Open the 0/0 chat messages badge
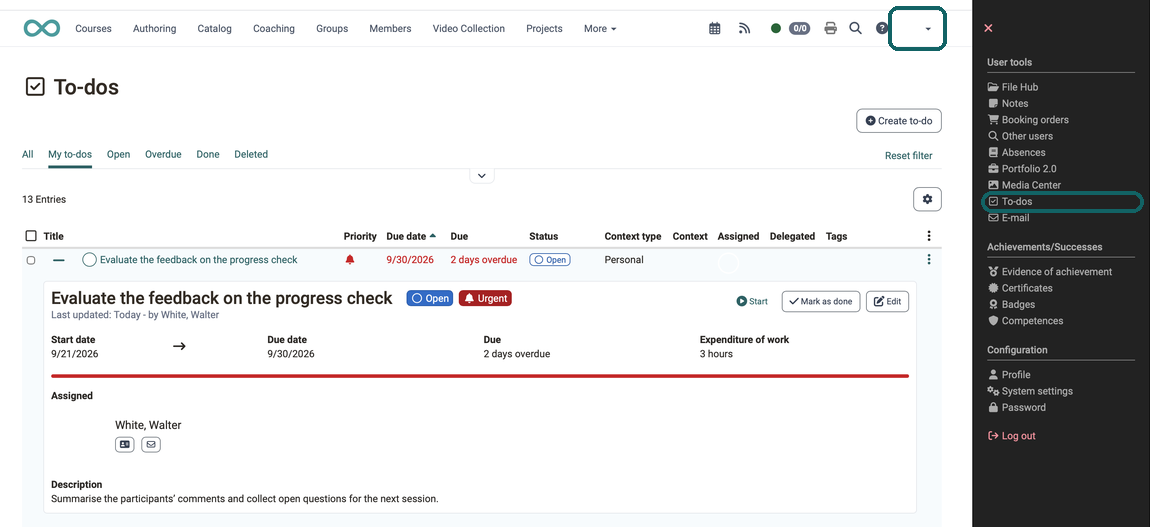The height and width of the screenshot is (527, 1150). click(x=799, y=29)
